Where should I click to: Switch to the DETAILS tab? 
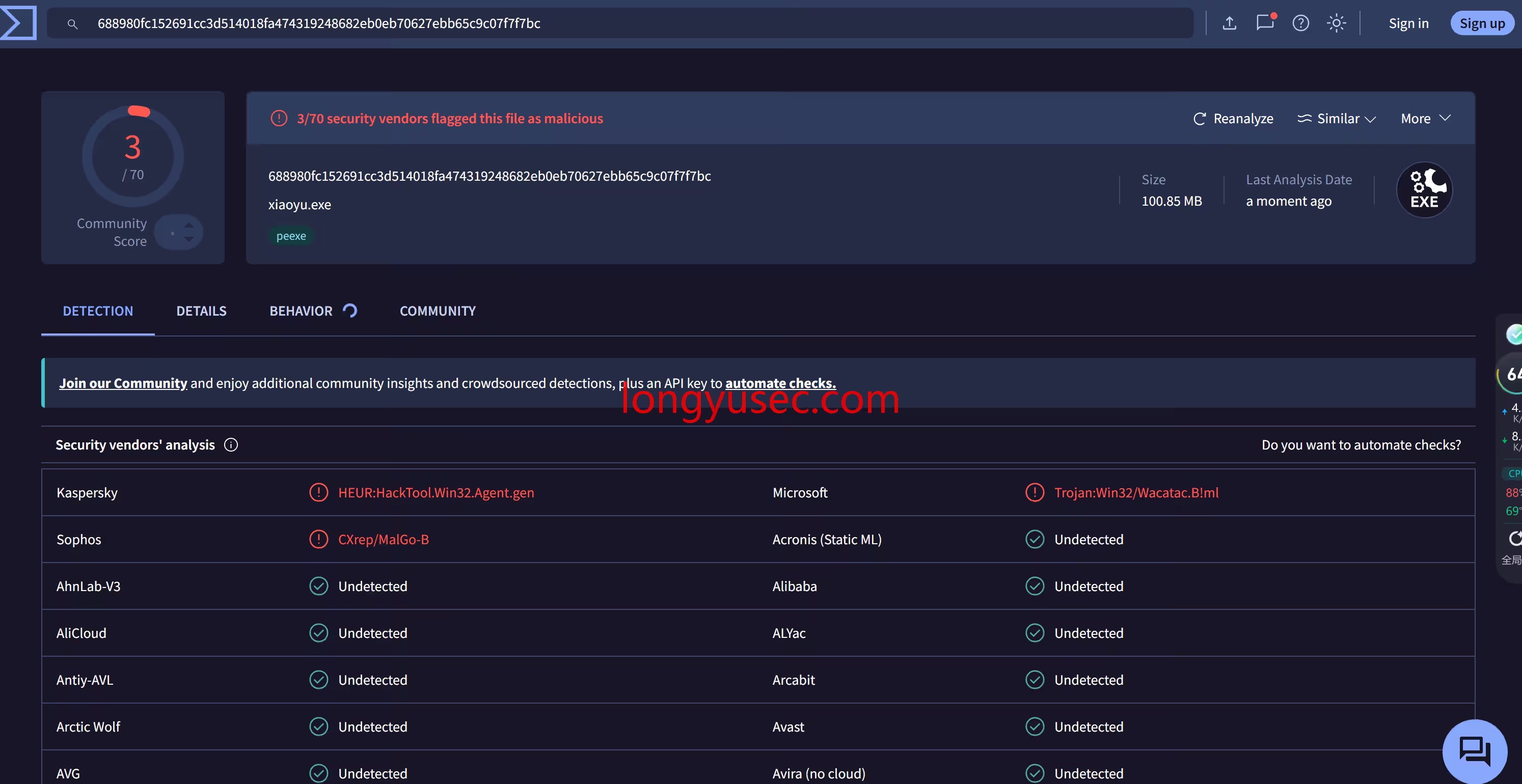point(202,311)
